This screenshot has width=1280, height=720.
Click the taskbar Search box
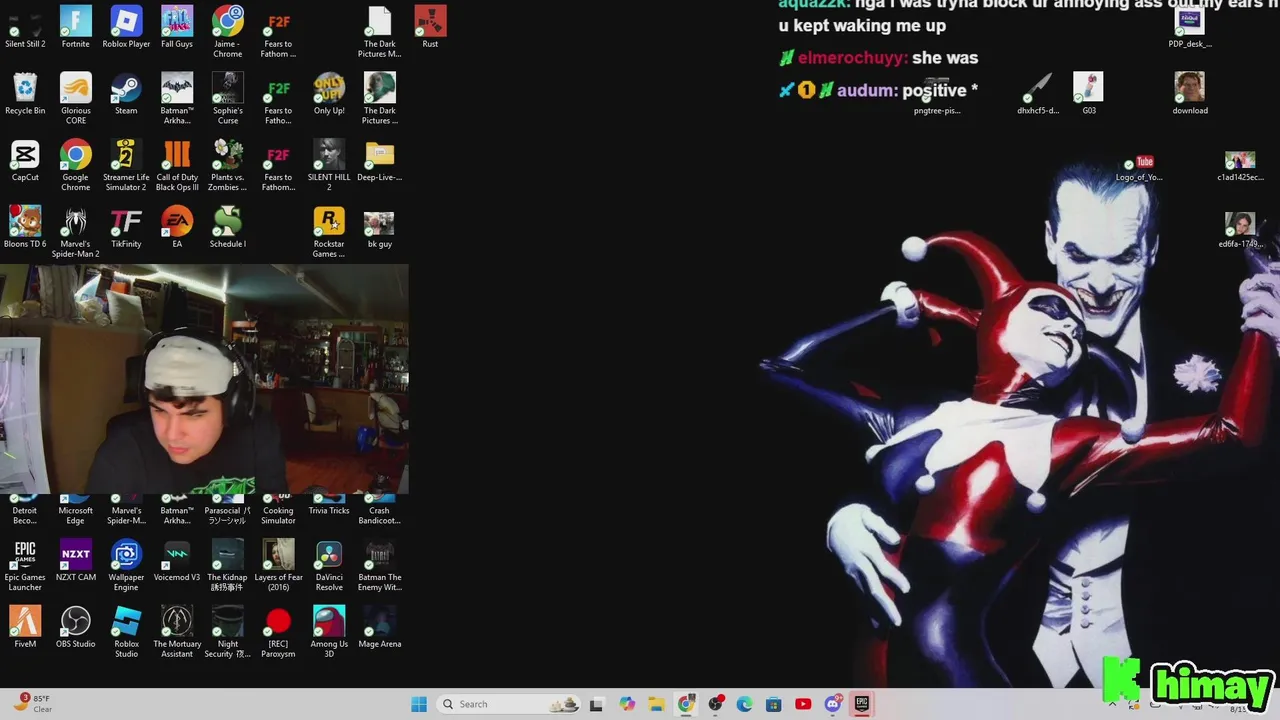(510, 704)
